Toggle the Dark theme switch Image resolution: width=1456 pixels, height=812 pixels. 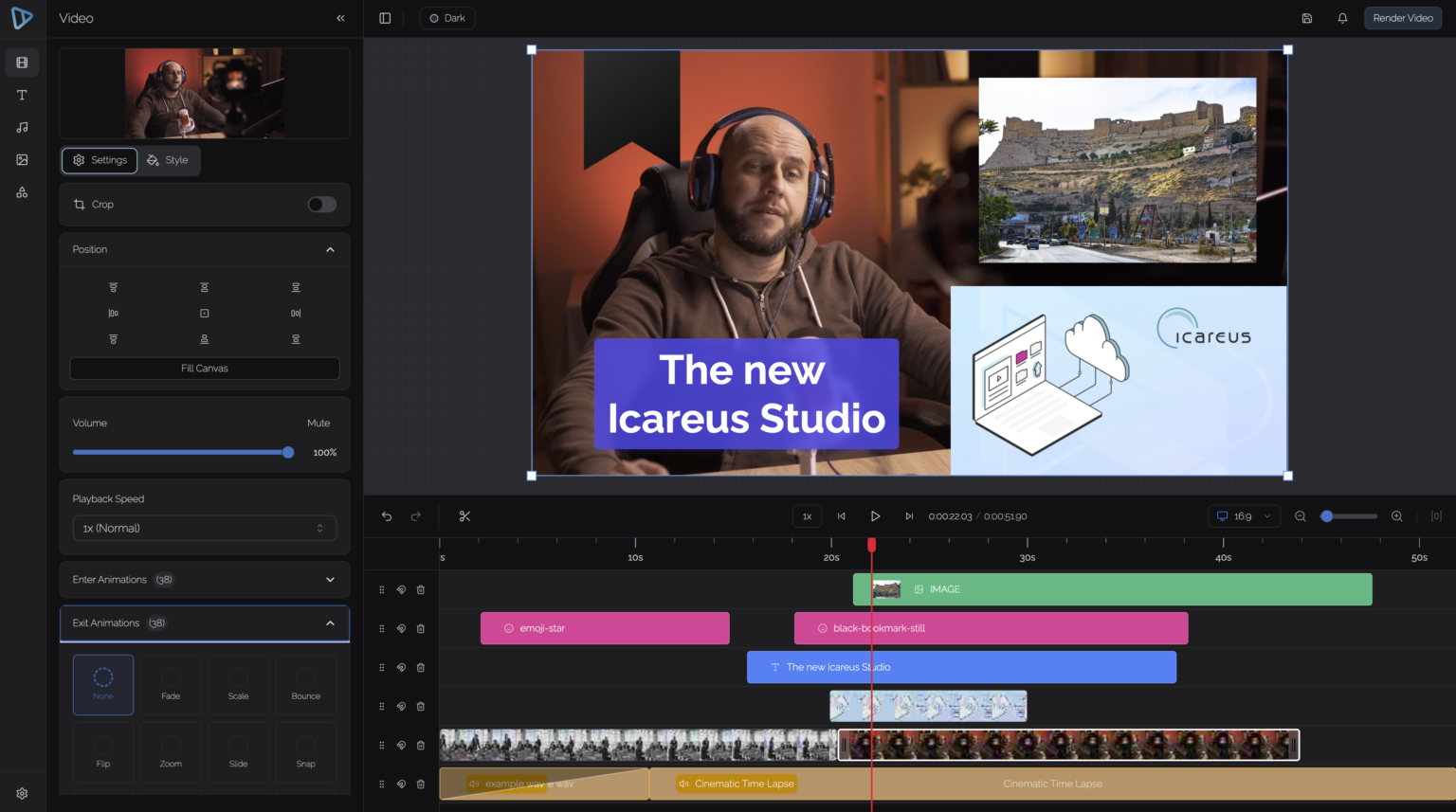447,18
